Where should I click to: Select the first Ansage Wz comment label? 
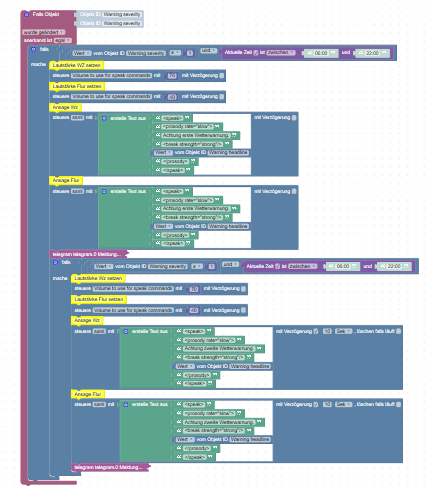point(65,107)
